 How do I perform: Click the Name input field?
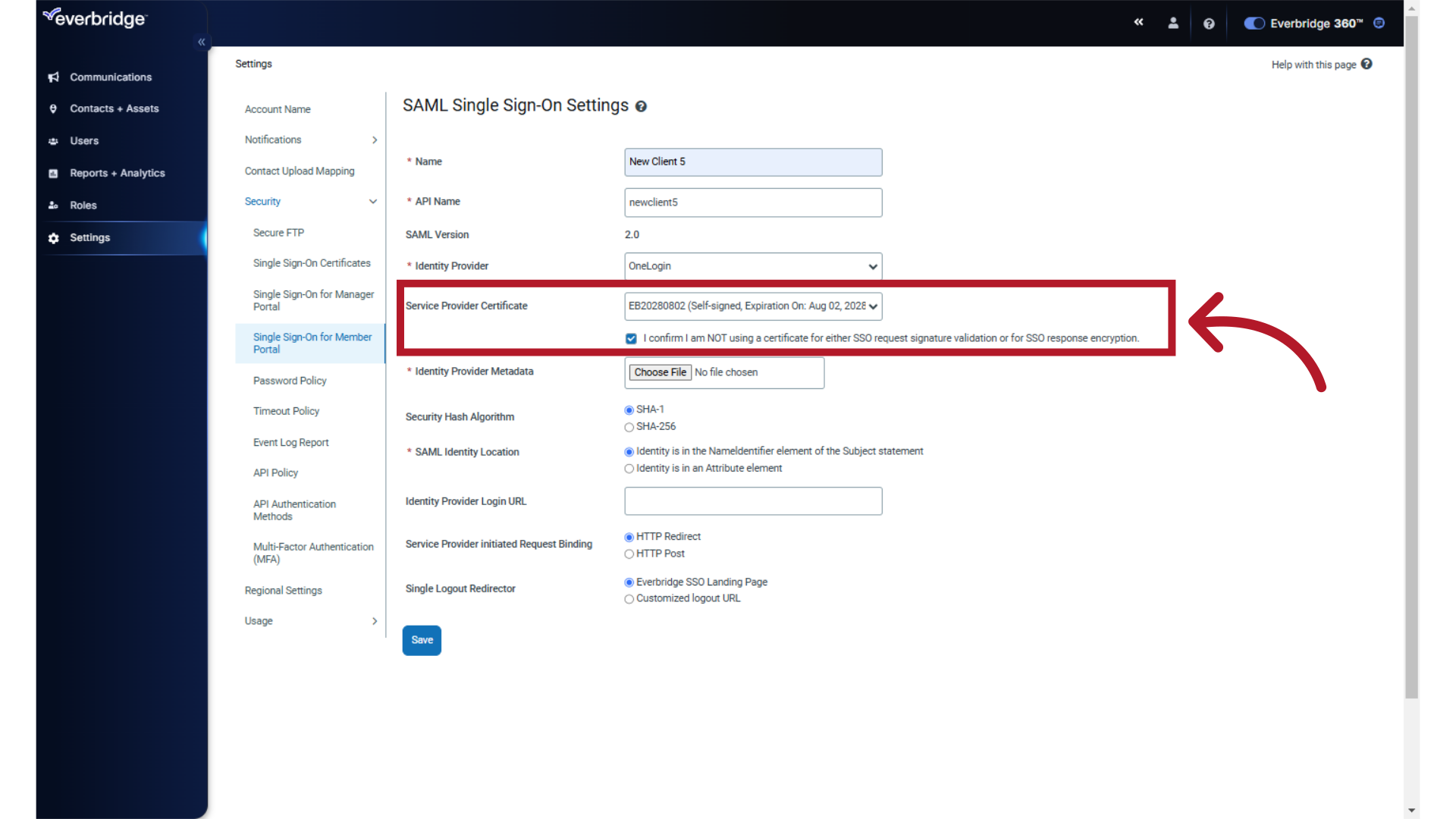pyautogui.click(x=753, y=161)
